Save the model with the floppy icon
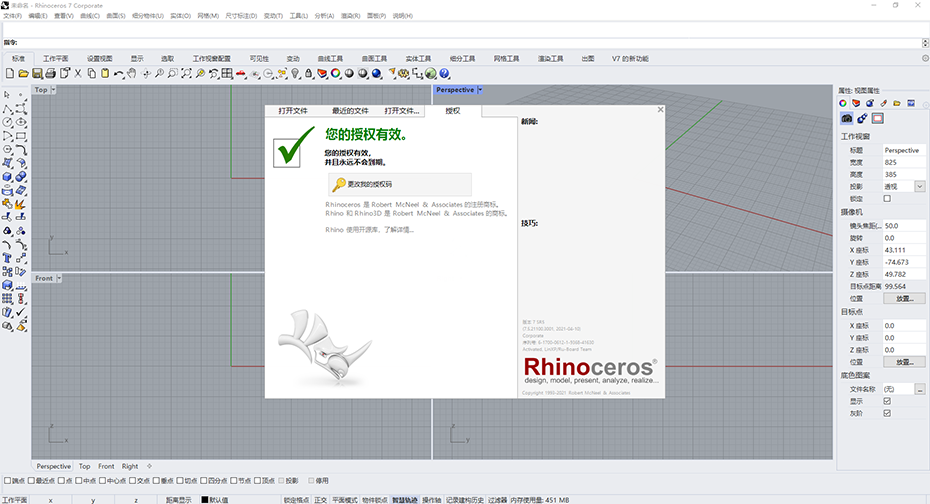The width and height of the screenshot is (930, 504). coord(37,74)
